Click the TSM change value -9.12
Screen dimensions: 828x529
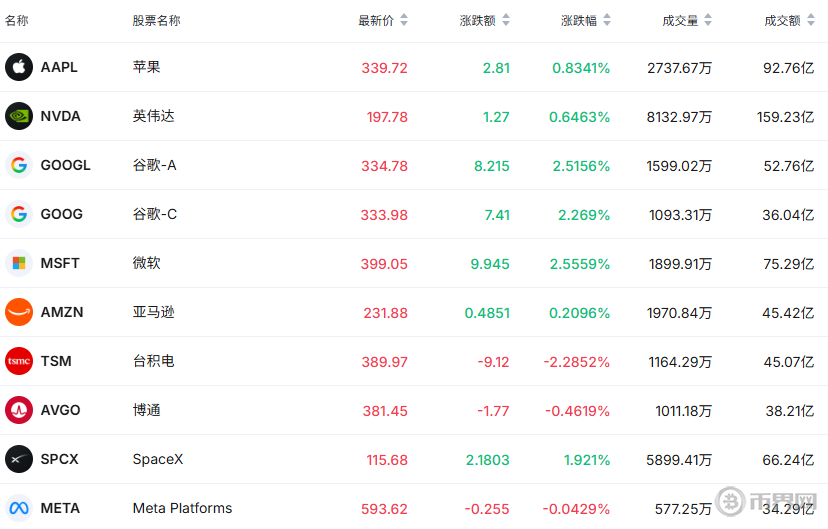tap(493, 362)
